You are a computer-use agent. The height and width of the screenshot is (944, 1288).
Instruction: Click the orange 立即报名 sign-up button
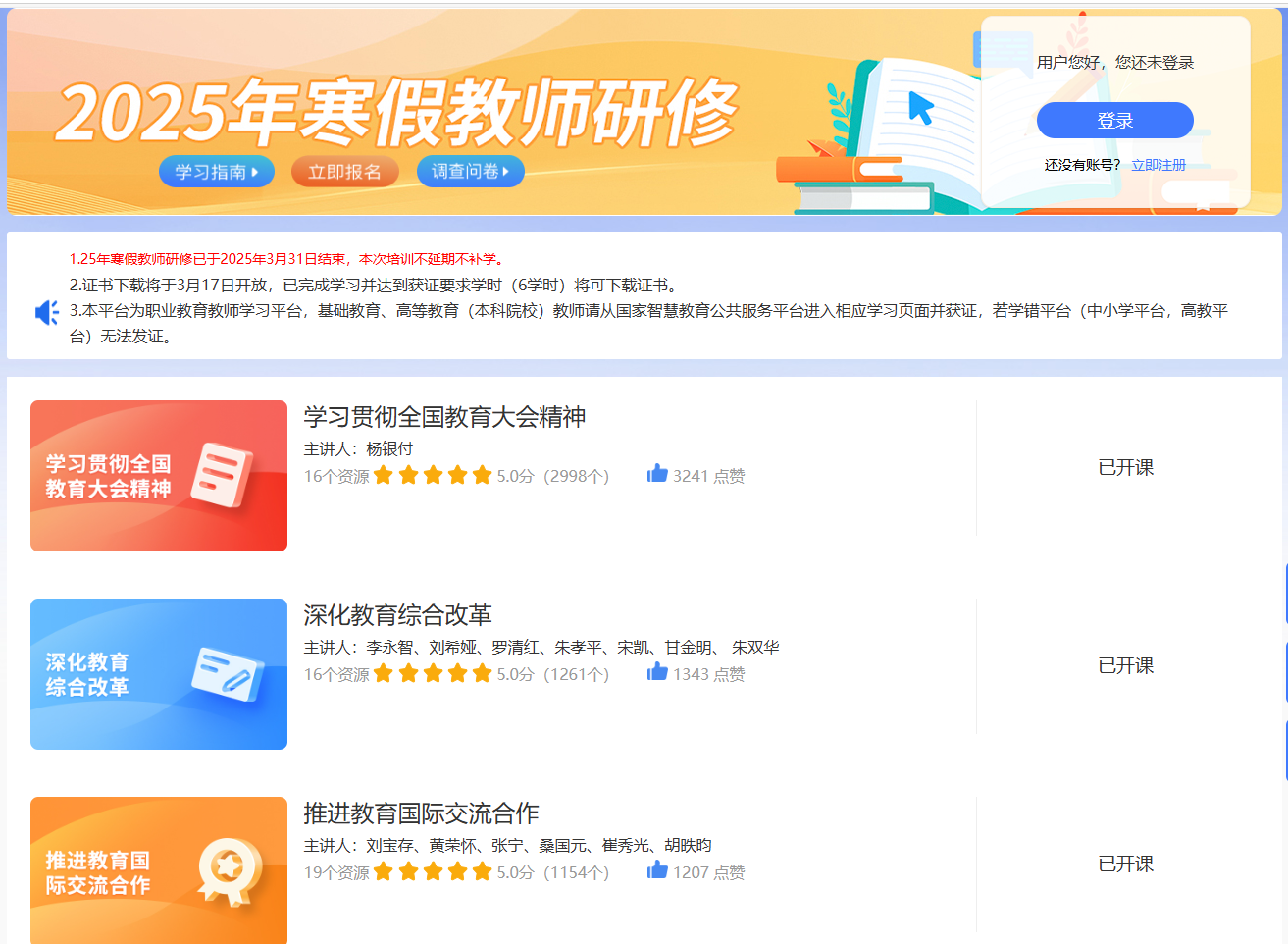345,172
